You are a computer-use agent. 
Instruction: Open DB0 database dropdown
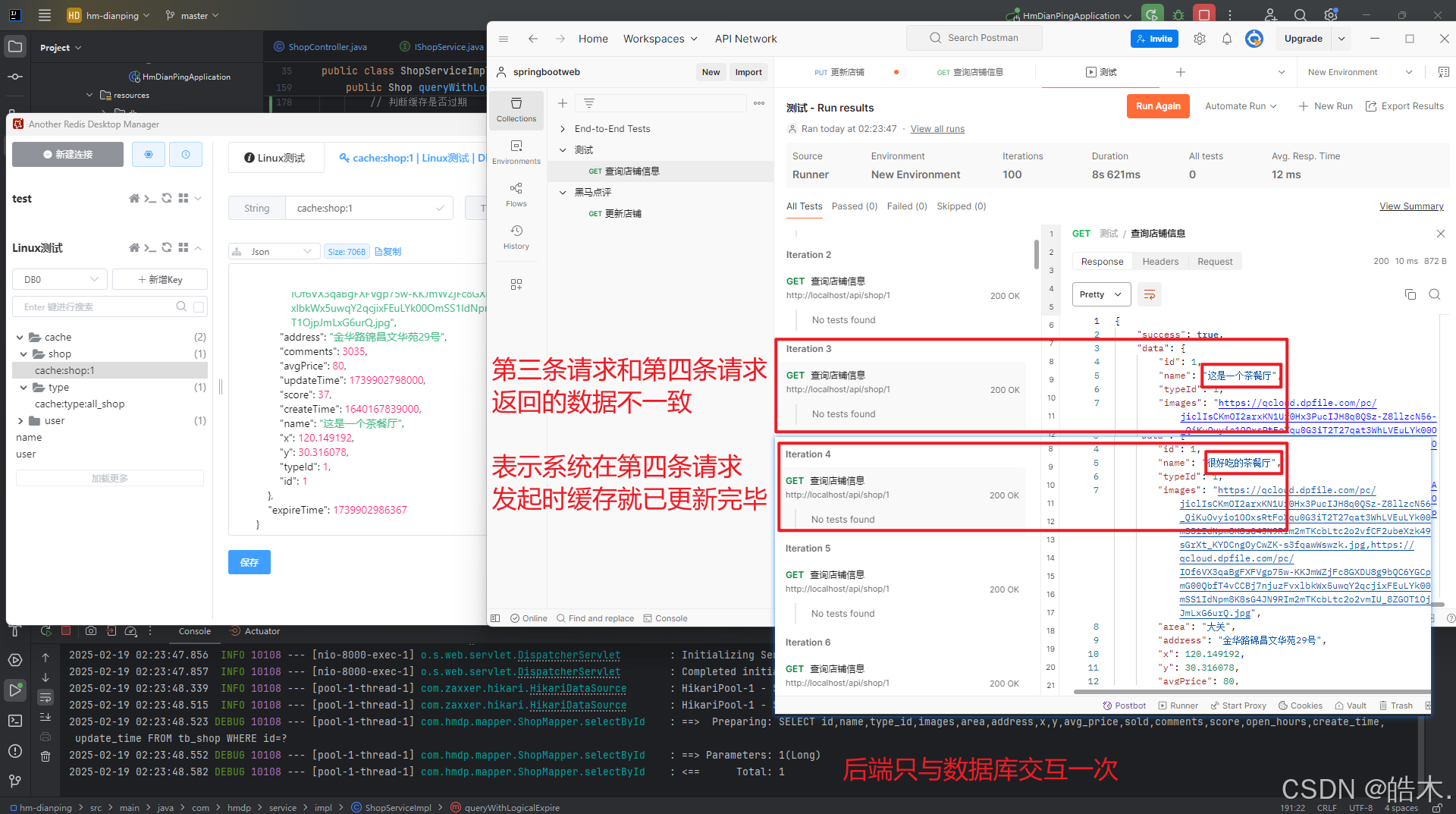point(60,280)
